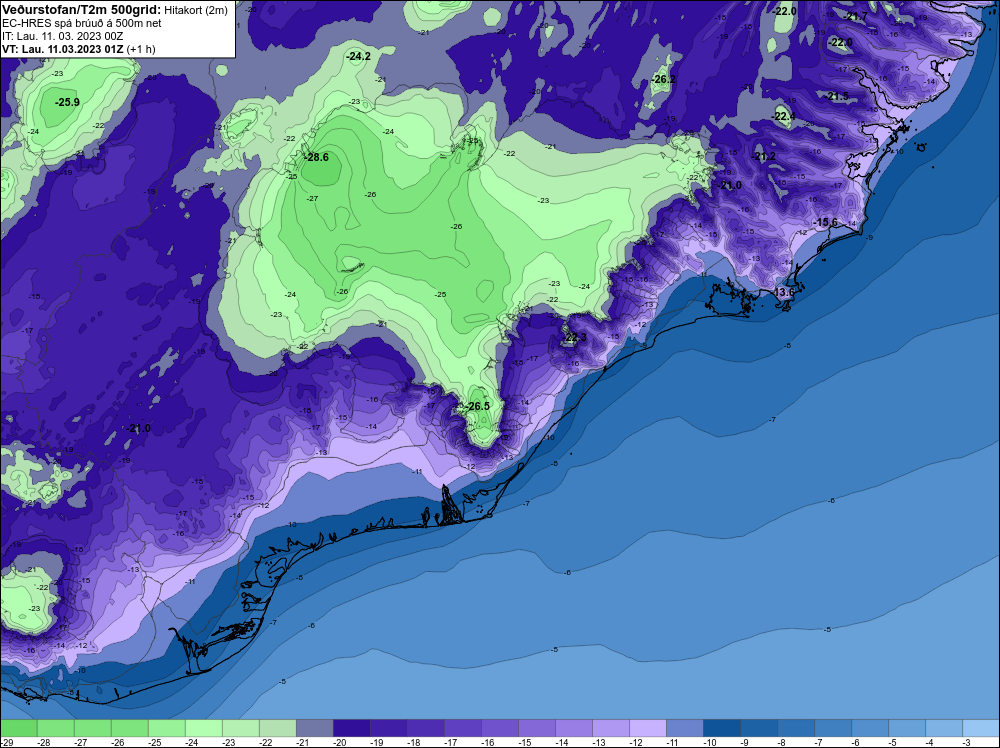Click the '-8' label on the legend scale
The width and height of the screenshot is (1000, 748).
coord(782,742)
